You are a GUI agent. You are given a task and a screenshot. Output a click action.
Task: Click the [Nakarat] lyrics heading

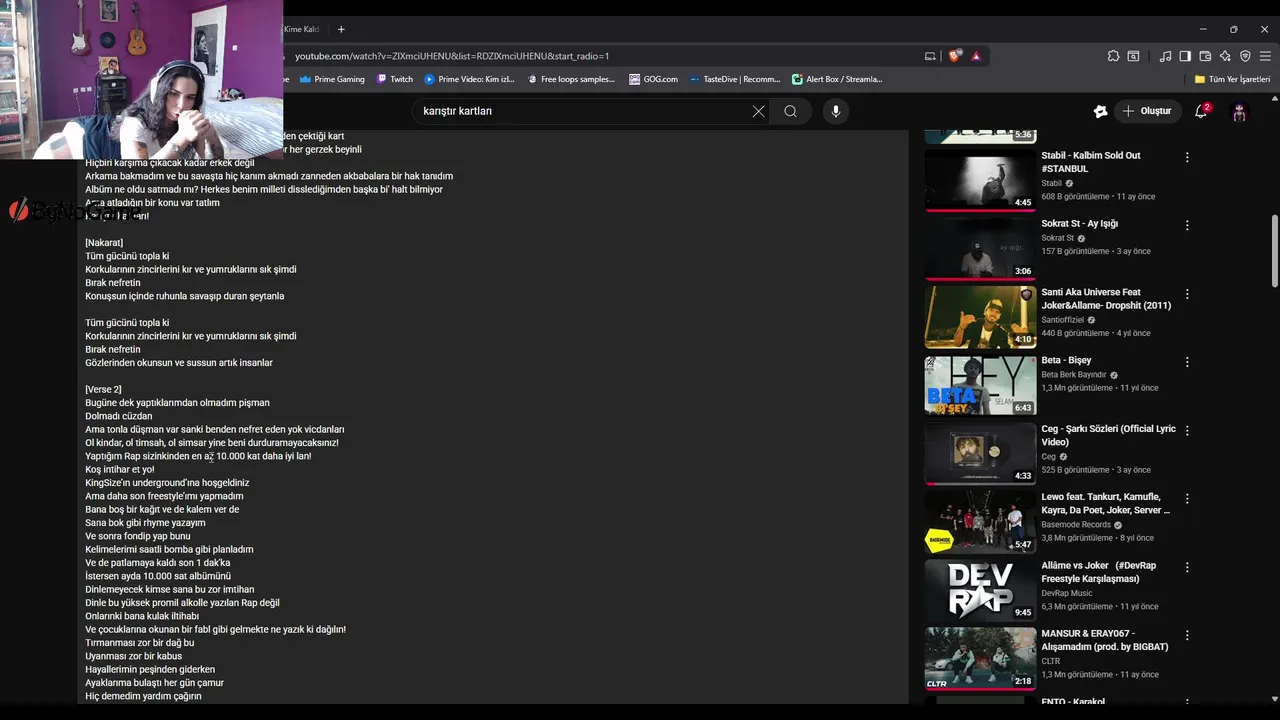(104, 243)
